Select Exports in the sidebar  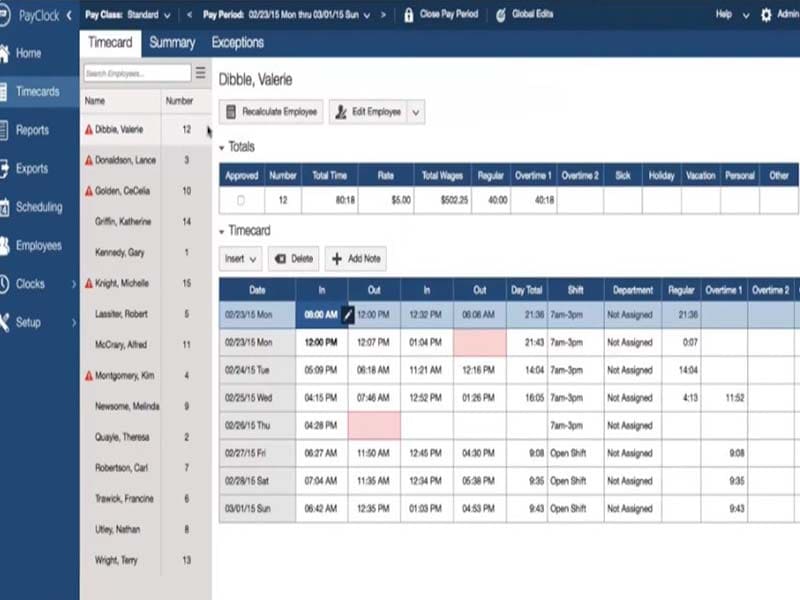tap(35, 168)
